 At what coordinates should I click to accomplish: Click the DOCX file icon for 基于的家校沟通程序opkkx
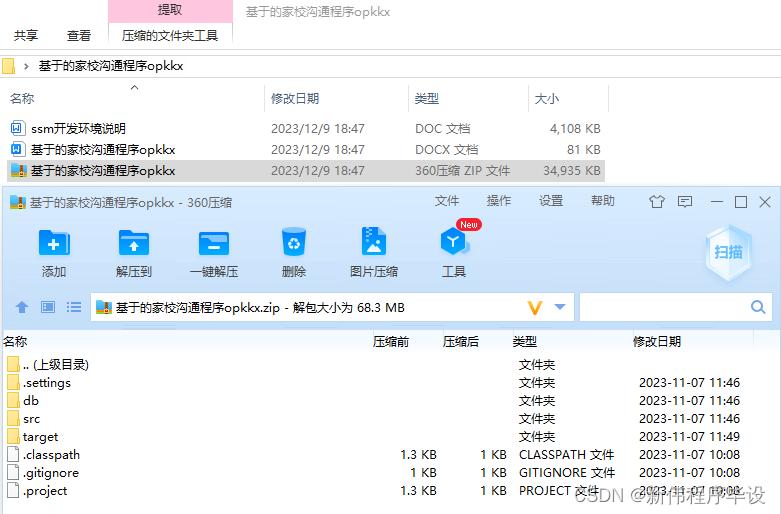click(x=17, y=149)
